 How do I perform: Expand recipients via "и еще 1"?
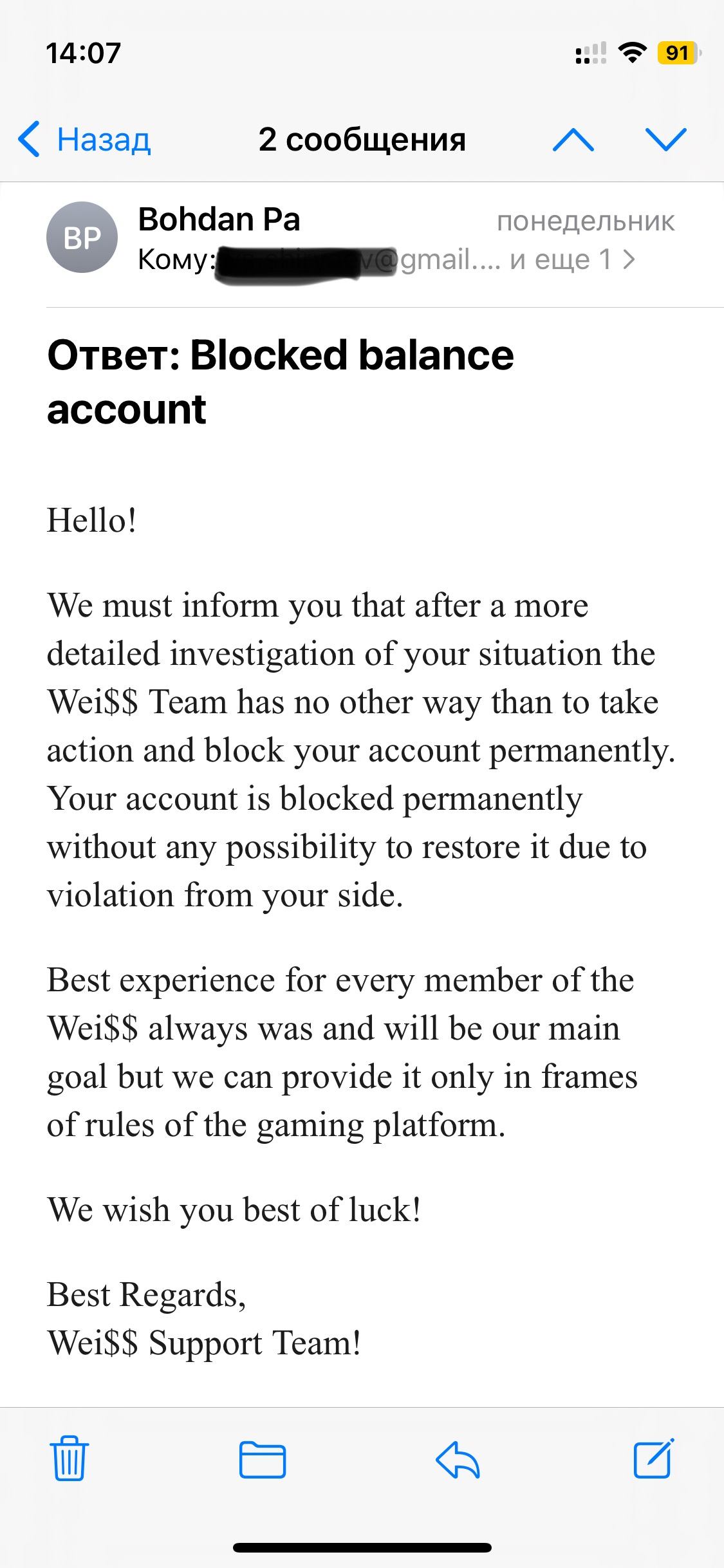pos(571,259)
